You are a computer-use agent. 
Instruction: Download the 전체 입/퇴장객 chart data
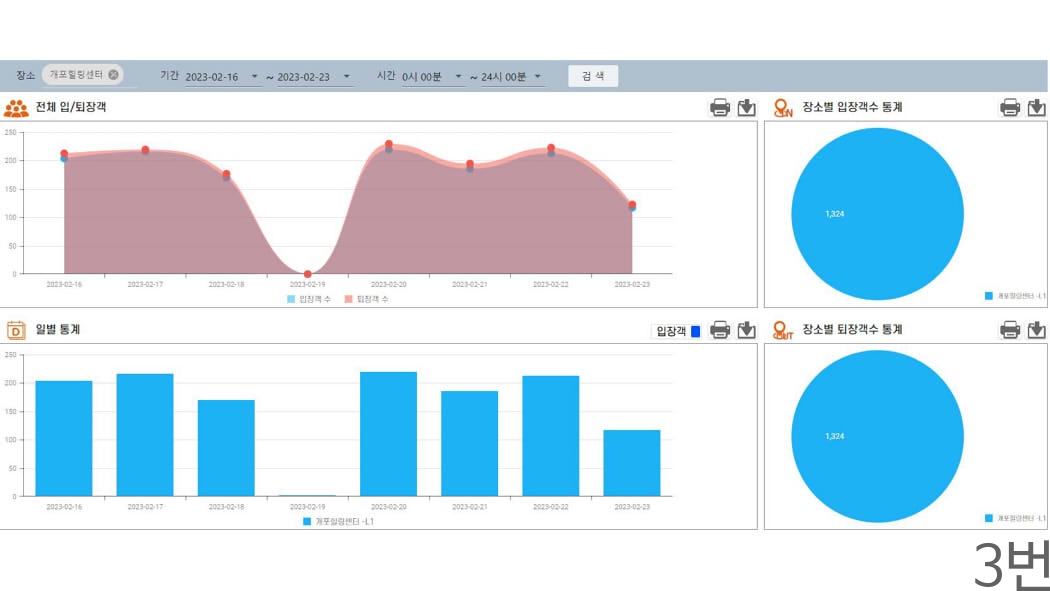pyautogui.click(x=746, y=108)
